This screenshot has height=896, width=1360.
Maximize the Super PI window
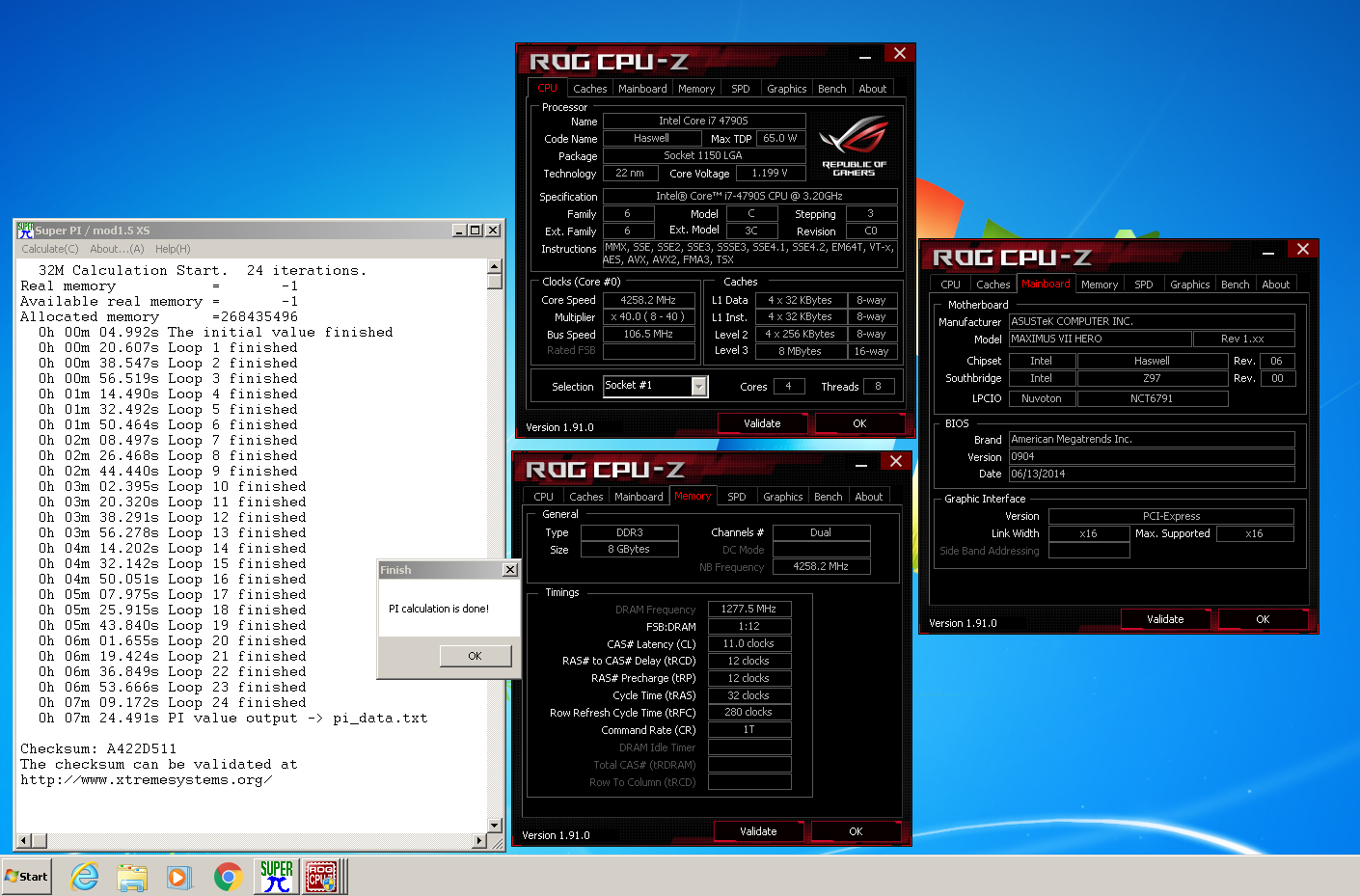[475, 230]
